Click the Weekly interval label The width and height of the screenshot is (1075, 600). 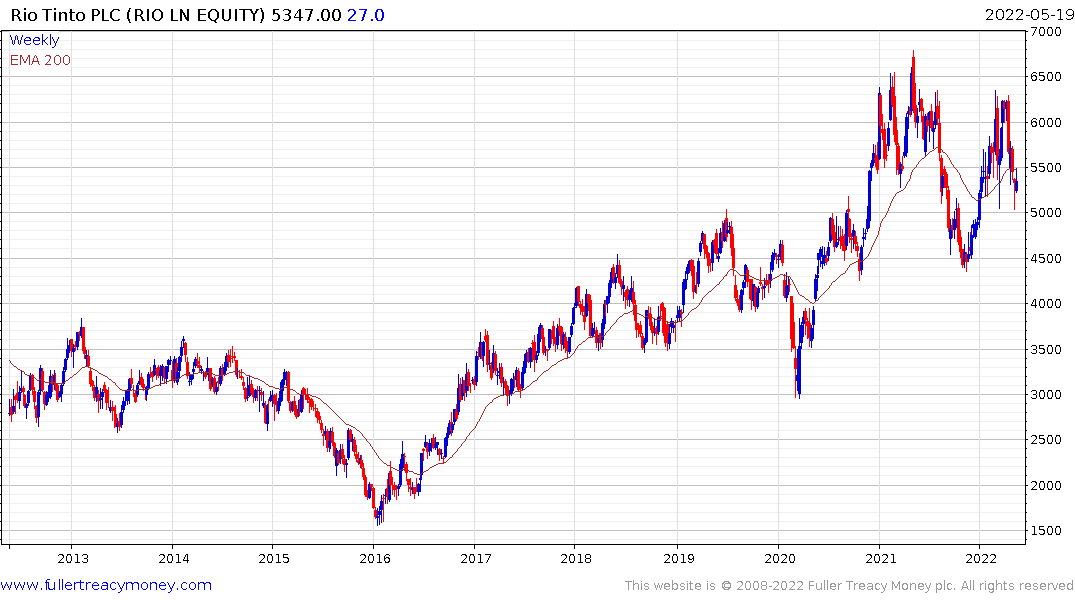[x=34, y=40]
